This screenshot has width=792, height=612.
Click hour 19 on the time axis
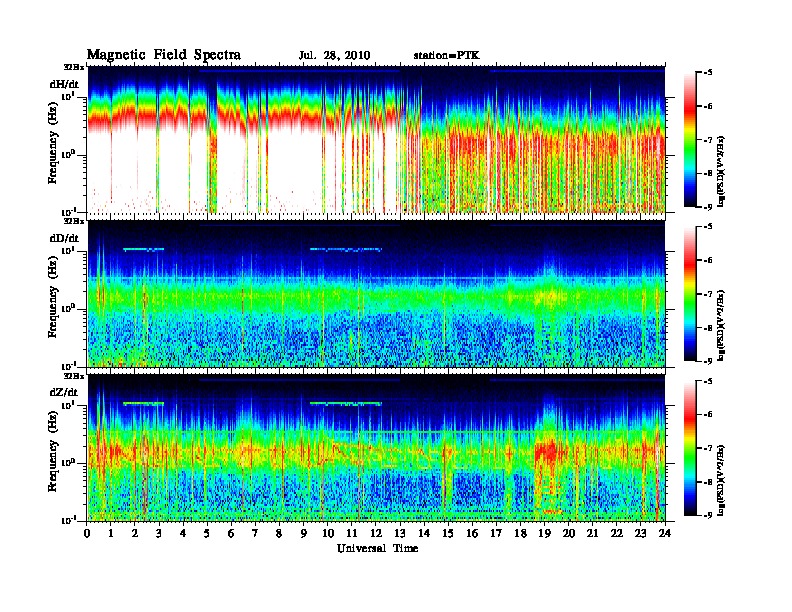[x=544, y=533]
